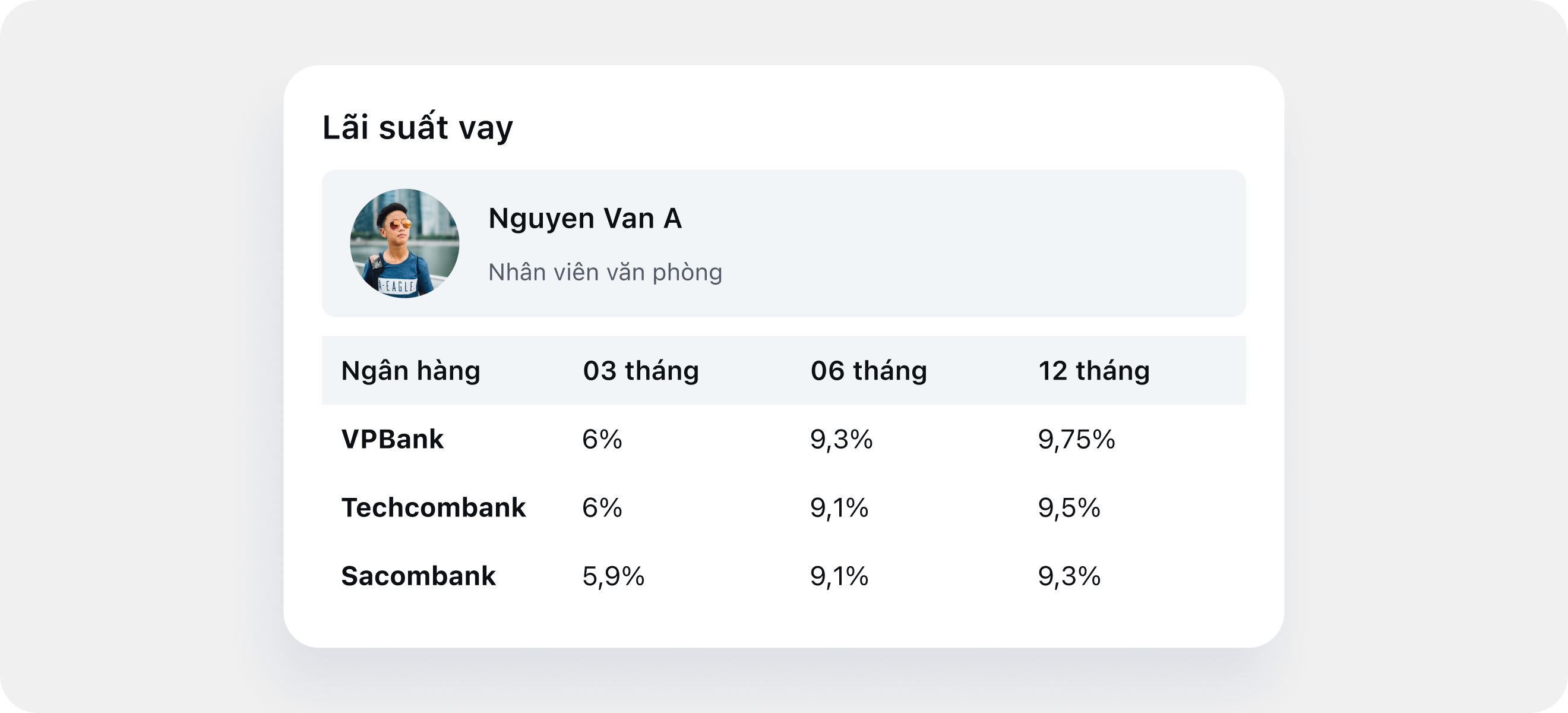Select the Ngân hàng column header
1568x713 pixels.
click(411, 371)
